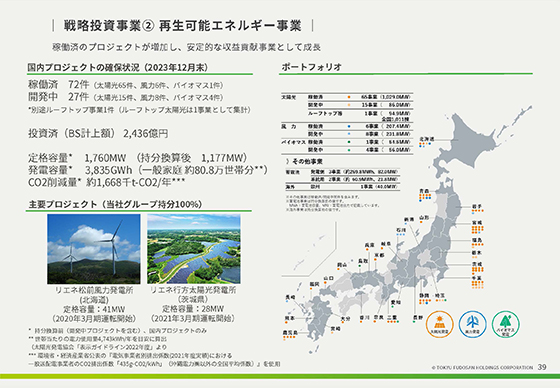Click the リエネ行方太陽光発電所 caption
The image size is (560, 388).
(x=193, y=290)
